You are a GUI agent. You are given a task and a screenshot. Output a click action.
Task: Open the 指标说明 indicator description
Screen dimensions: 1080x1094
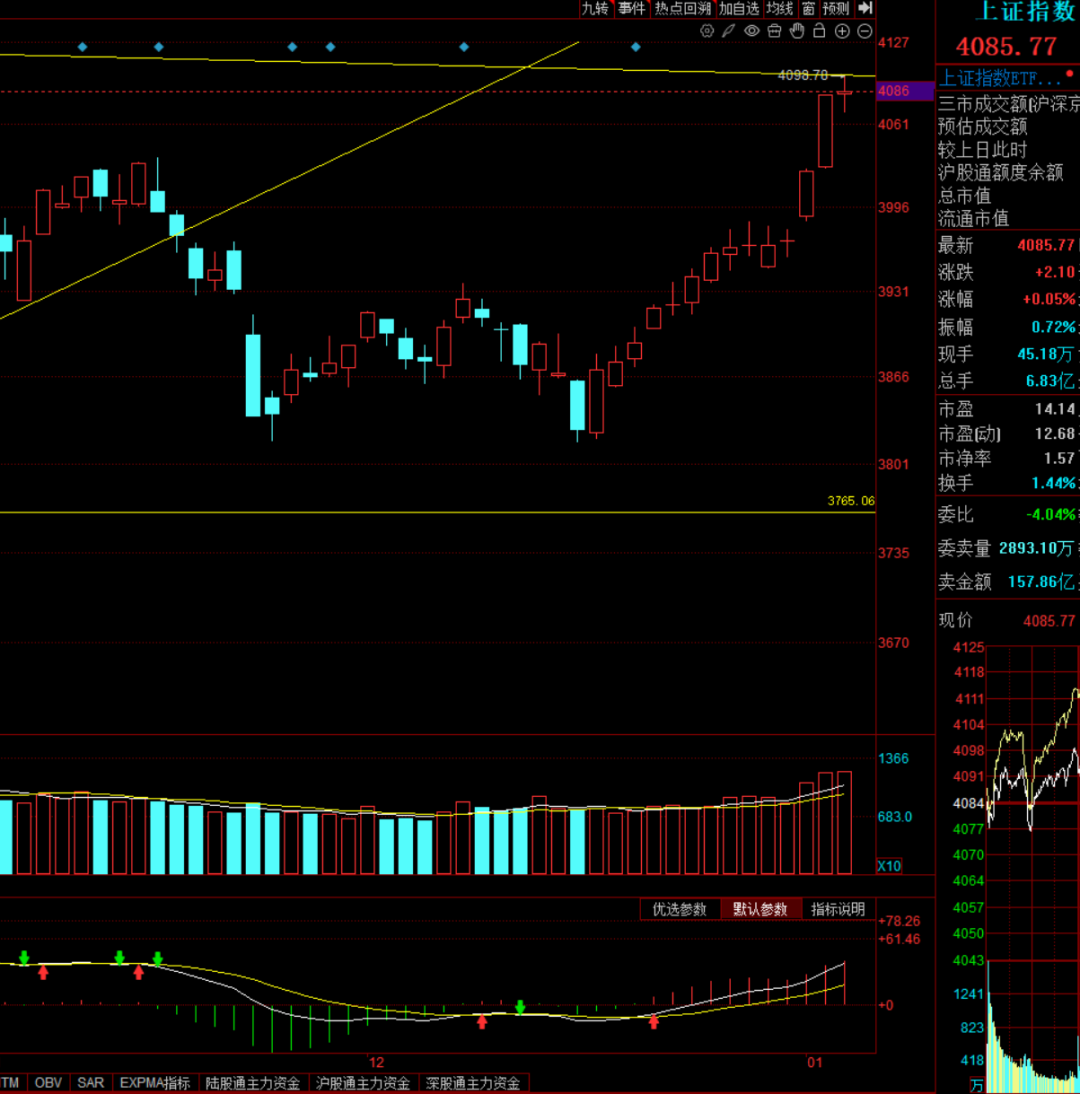[838, 909]
